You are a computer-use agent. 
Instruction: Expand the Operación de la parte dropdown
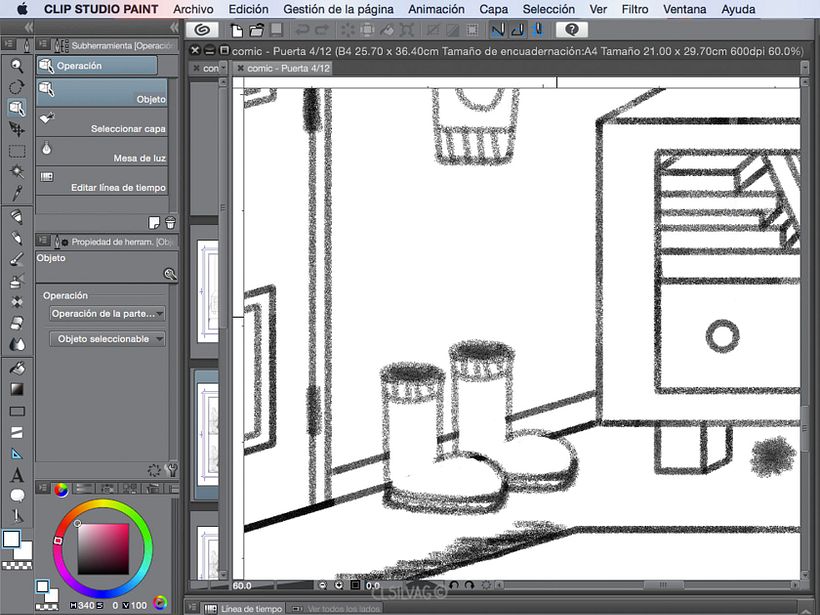tap(108, 314)
